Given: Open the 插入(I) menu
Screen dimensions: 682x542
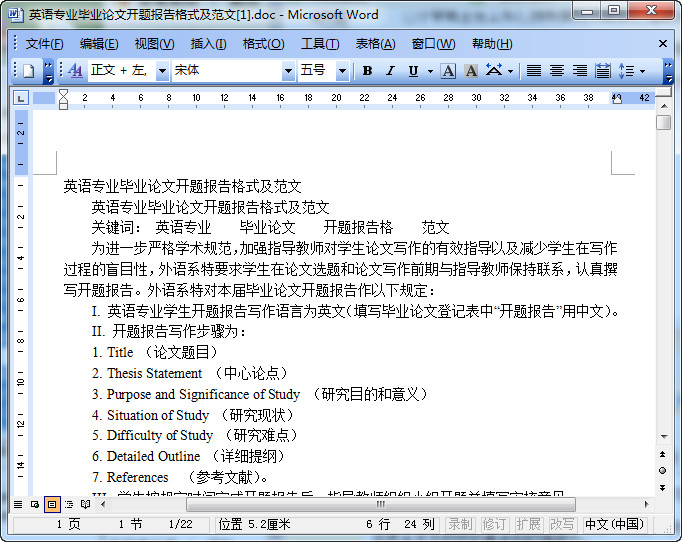Looking at the screenshot, I should [208, 44].
